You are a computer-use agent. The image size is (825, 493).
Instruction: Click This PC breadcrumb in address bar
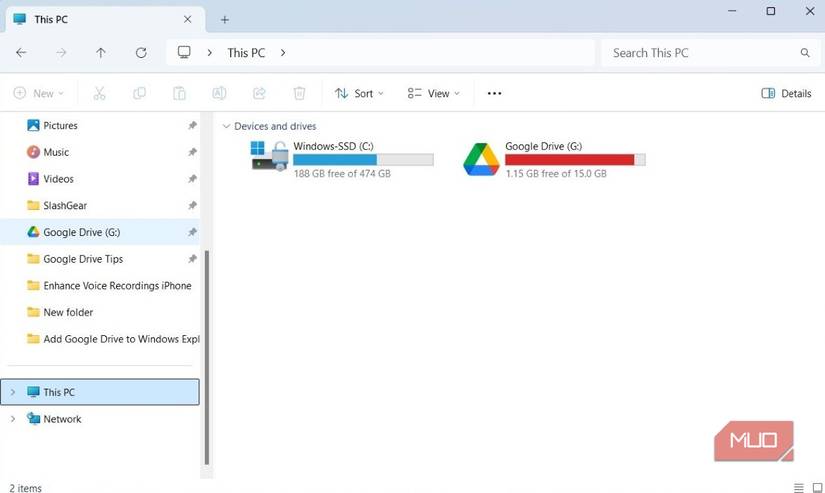(x=246, y=53)
